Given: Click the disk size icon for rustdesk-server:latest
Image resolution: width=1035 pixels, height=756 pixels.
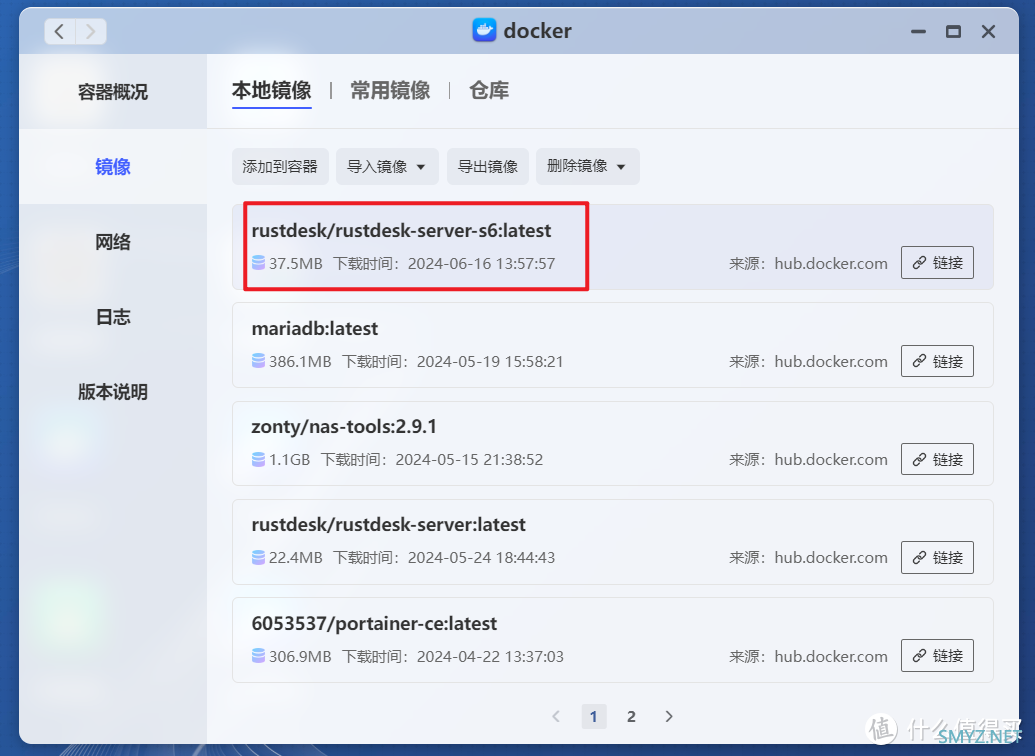Looking at the screenshot, I should (259, 557).
